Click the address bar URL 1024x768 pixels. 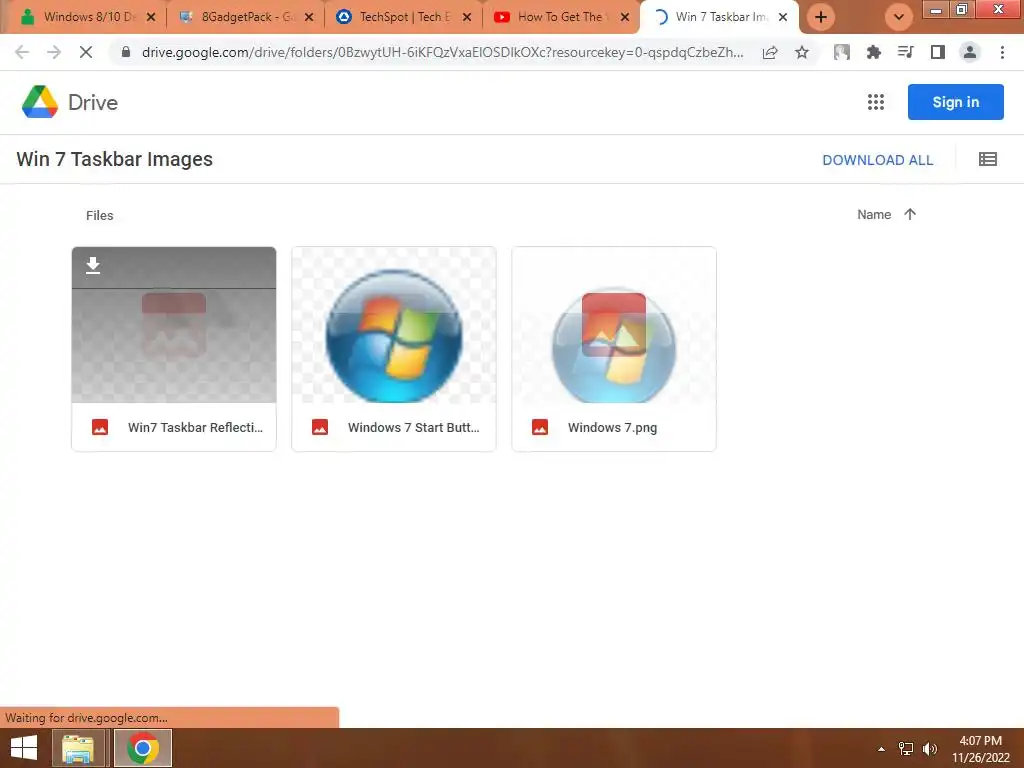coord(442,52)
